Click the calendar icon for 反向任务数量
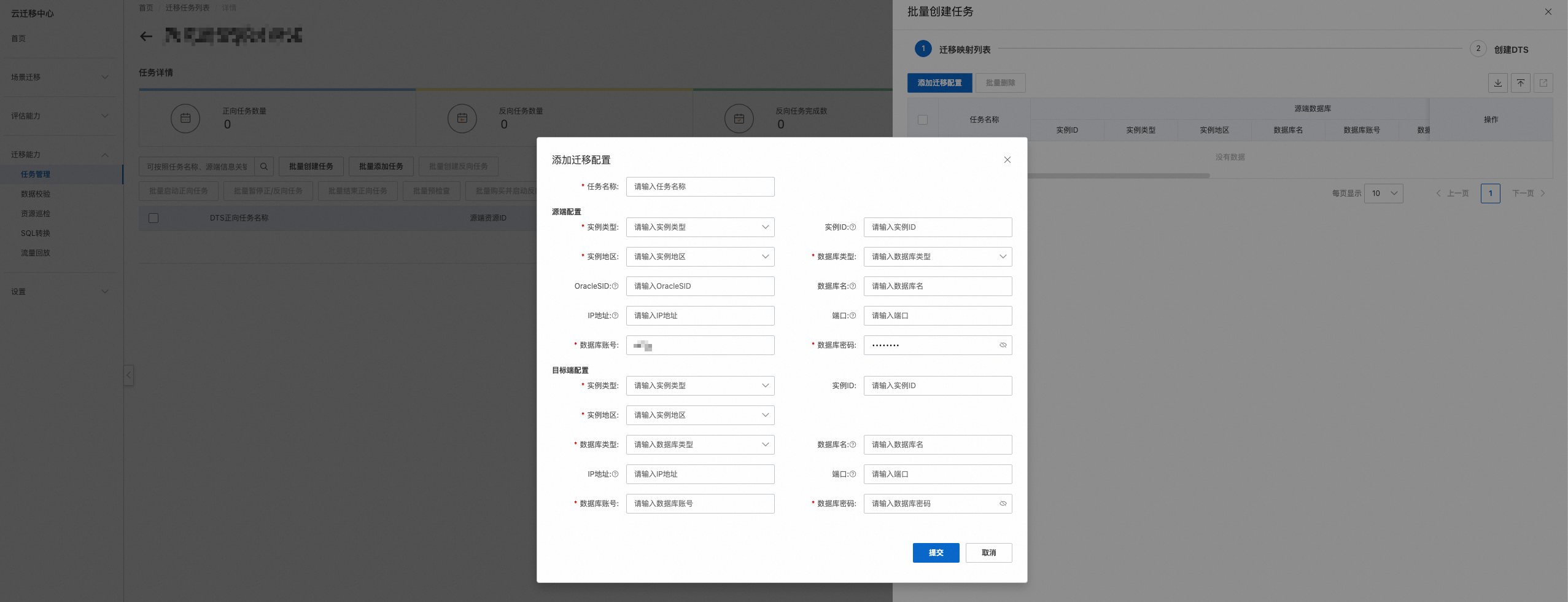Image resolution: width=1568 pixels, height=602 pixels. click(462, 118)
